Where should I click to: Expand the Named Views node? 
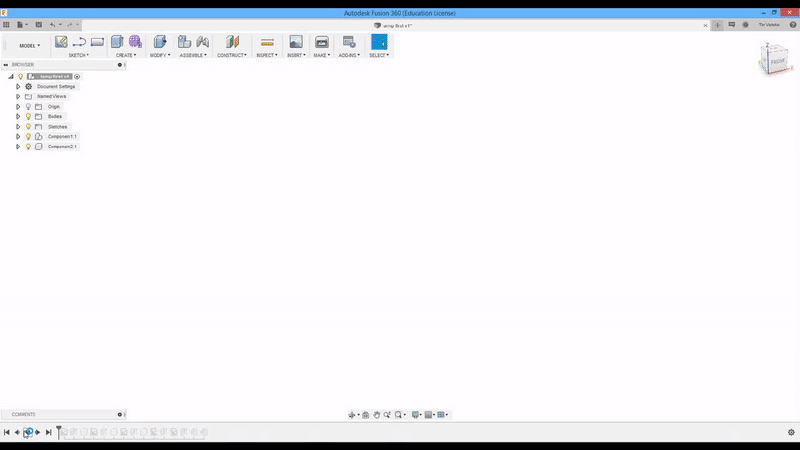(x=18, y=96)
